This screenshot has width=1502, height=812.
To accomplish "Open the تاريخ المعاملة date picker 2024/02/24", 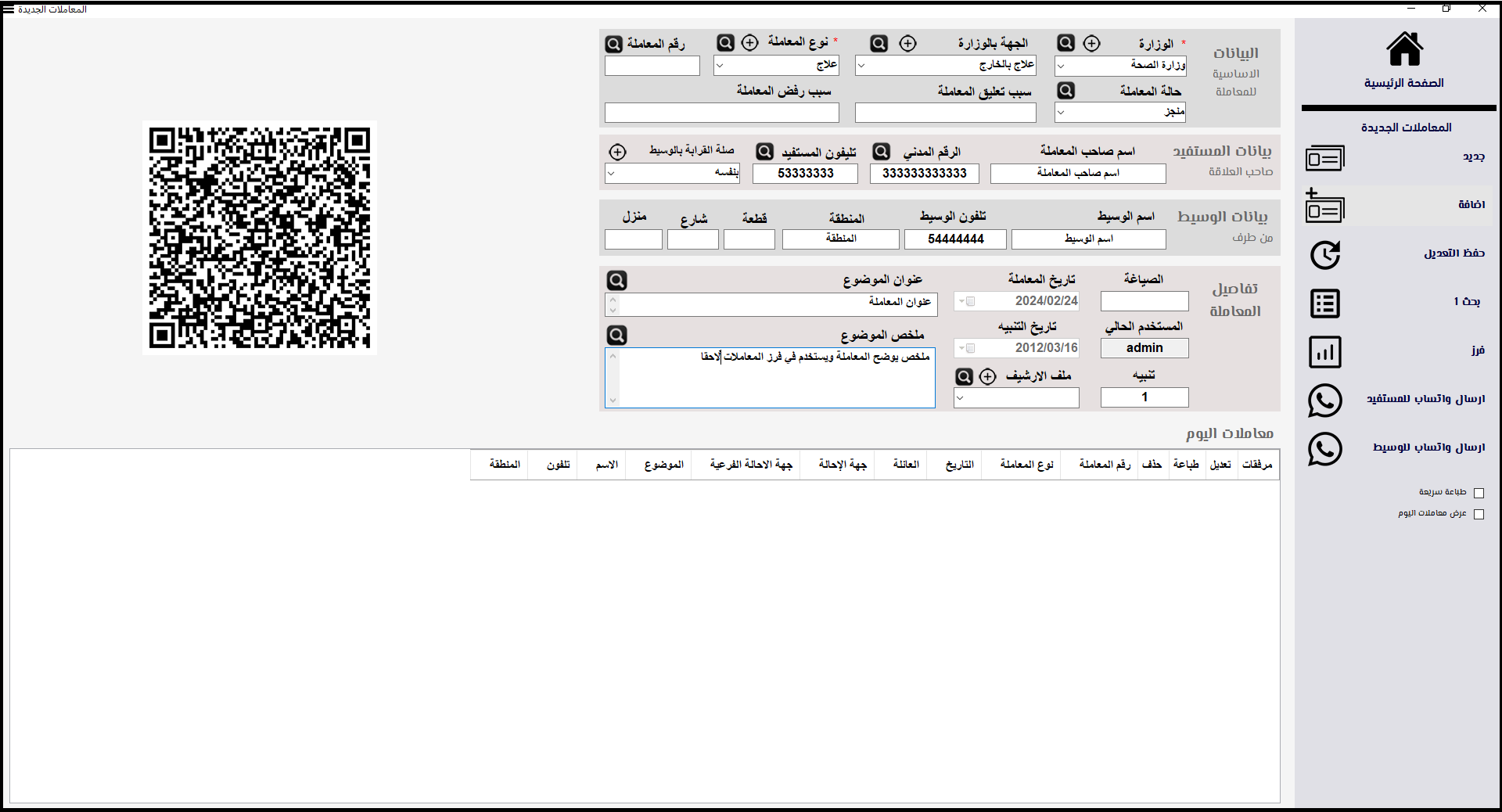I will pos(1017,301).
